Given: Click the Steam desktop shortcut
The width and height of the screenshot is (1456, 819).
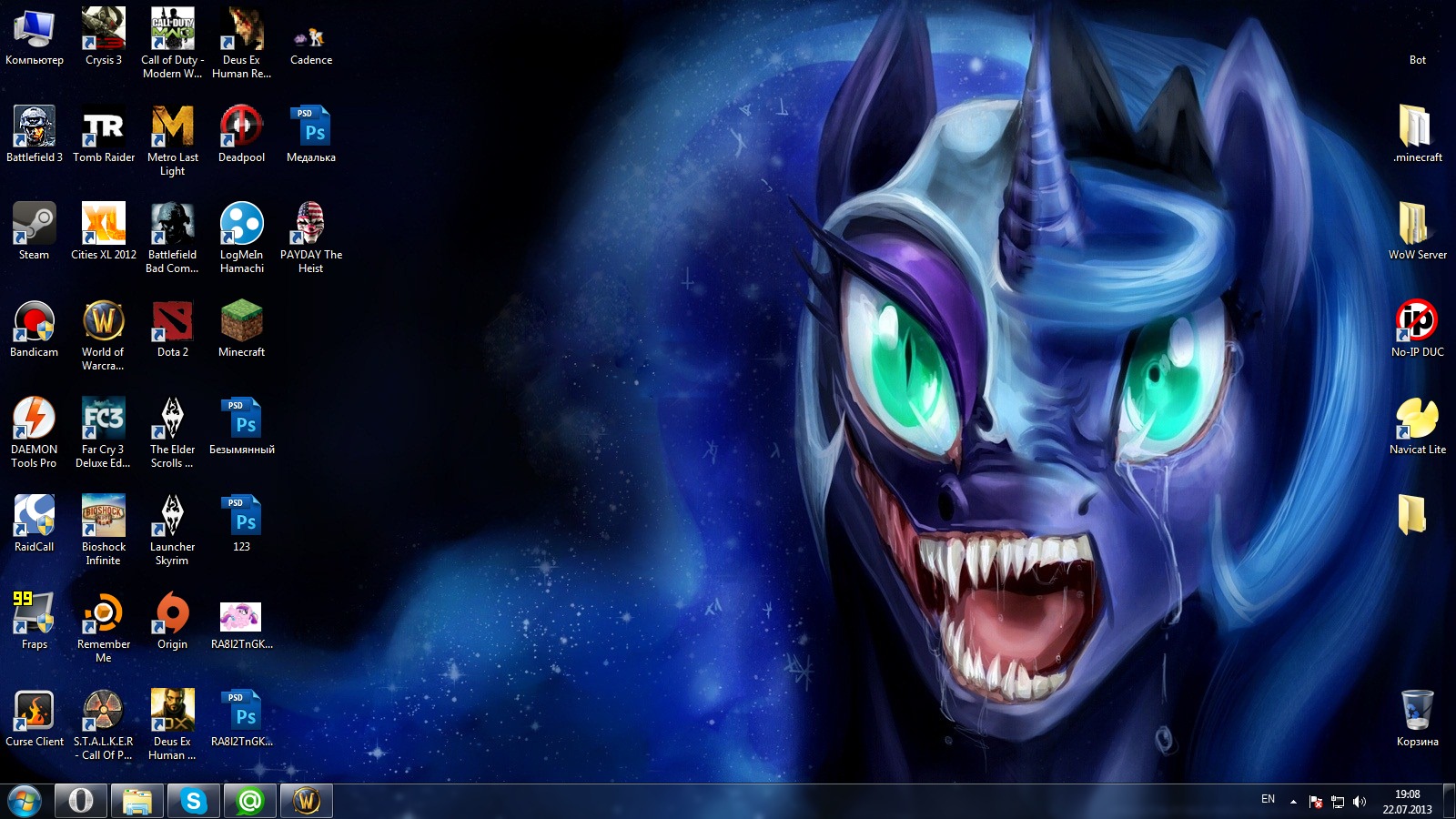Looking at the screenshot, I should click(x=35, y=233).
